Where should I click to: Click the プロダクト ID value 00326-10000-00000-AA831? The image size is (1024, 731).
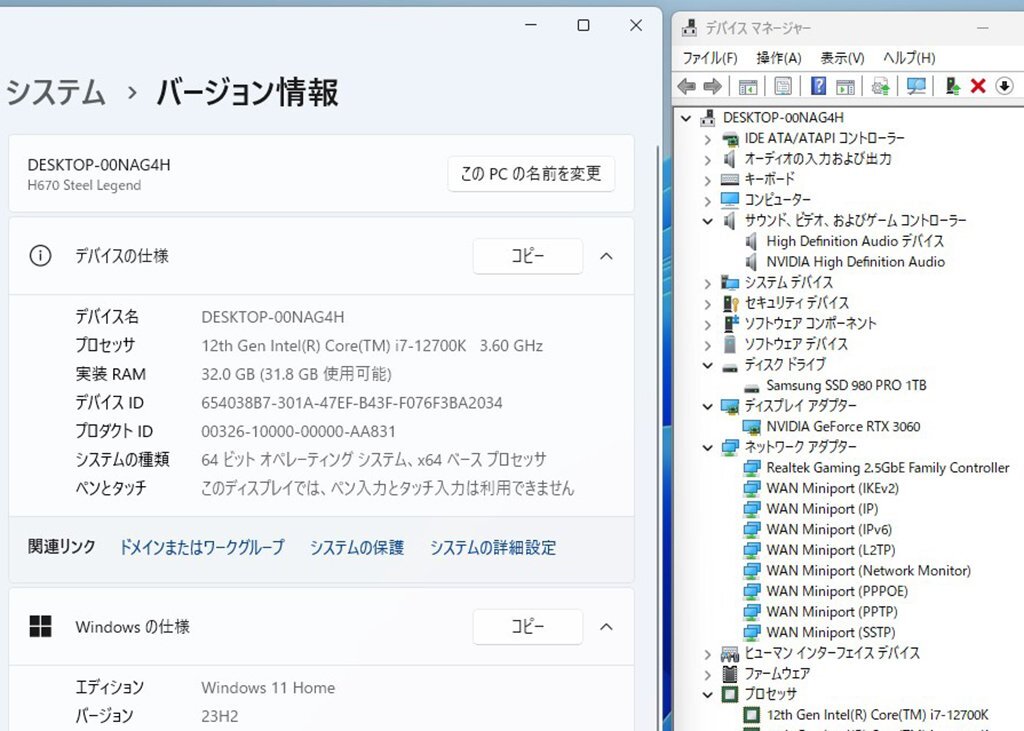point(298,431)
